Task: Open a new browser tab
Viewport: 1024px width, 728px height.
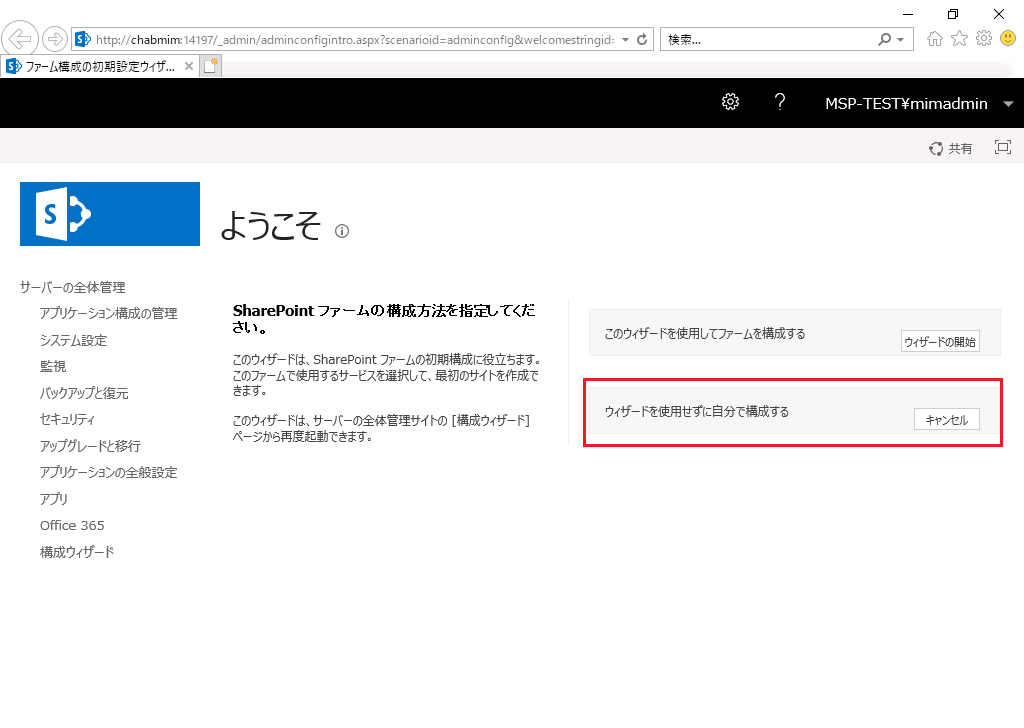Action: 210,66
